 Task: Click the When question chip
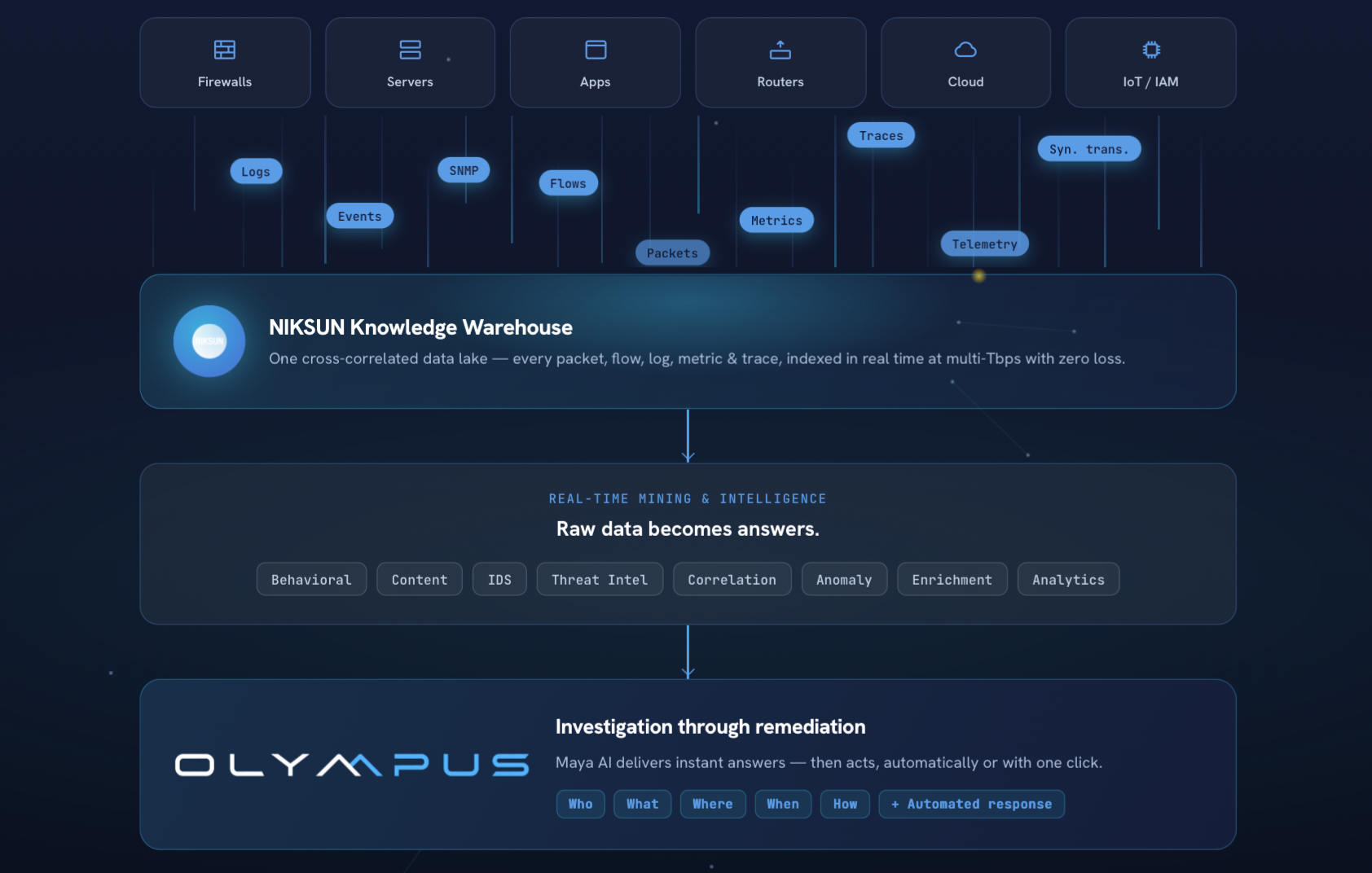(x=783, y=804)
